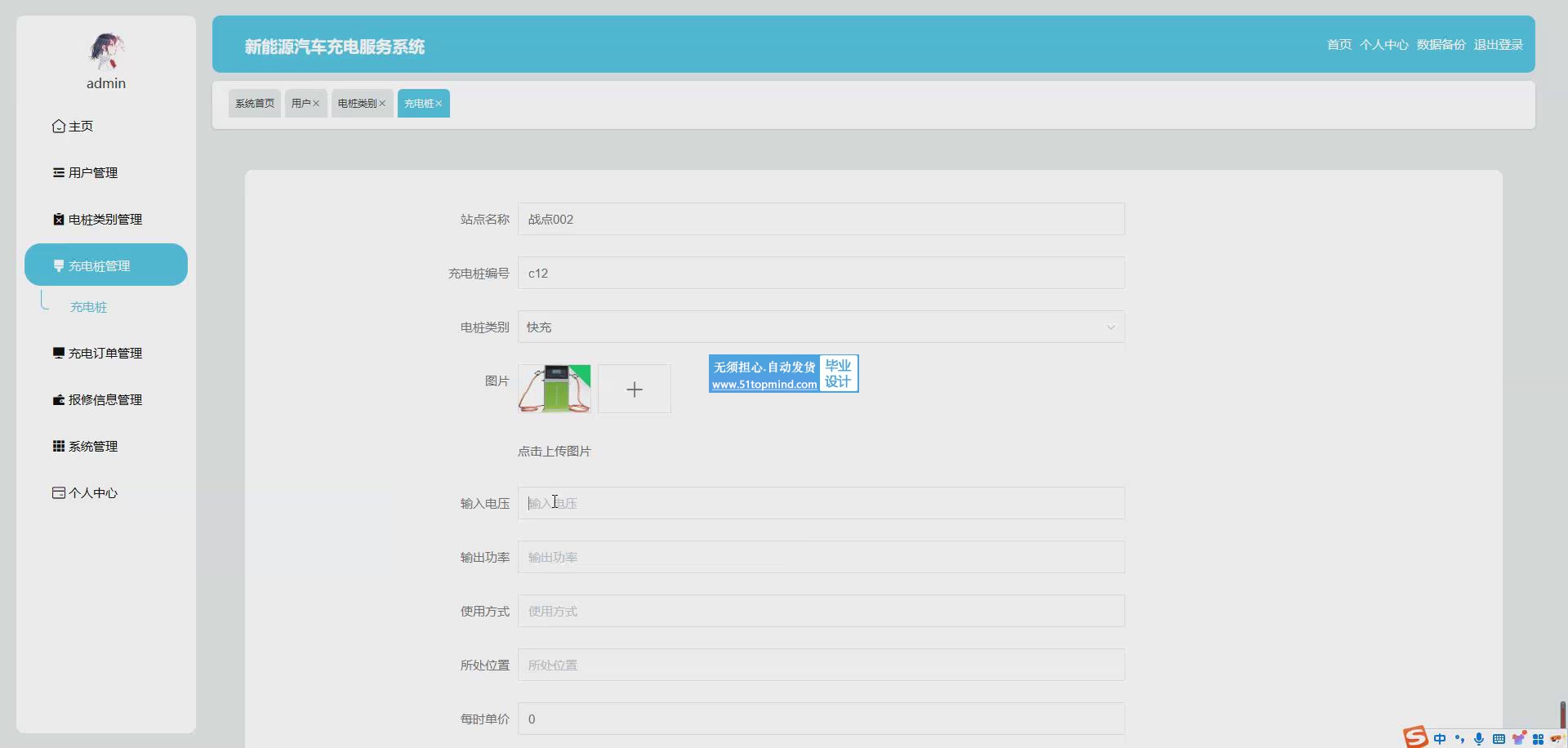Viewport: 1568px width, 748px height.
Task: Close the 用户 tab
Action: point(316,104)
